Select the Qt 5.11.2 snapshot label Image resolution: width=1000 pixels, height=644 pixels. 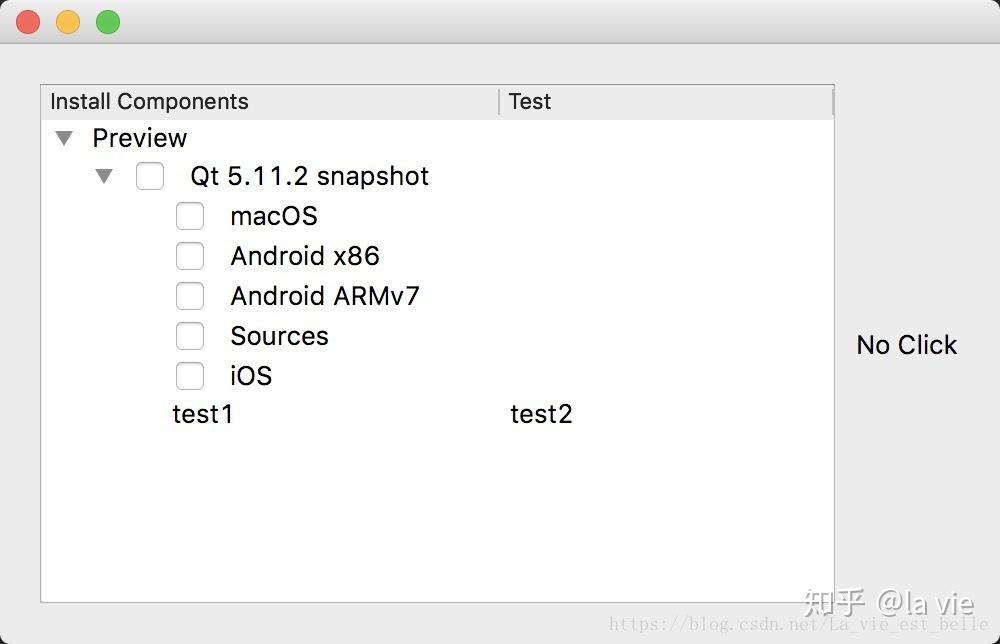pos(309,177)
